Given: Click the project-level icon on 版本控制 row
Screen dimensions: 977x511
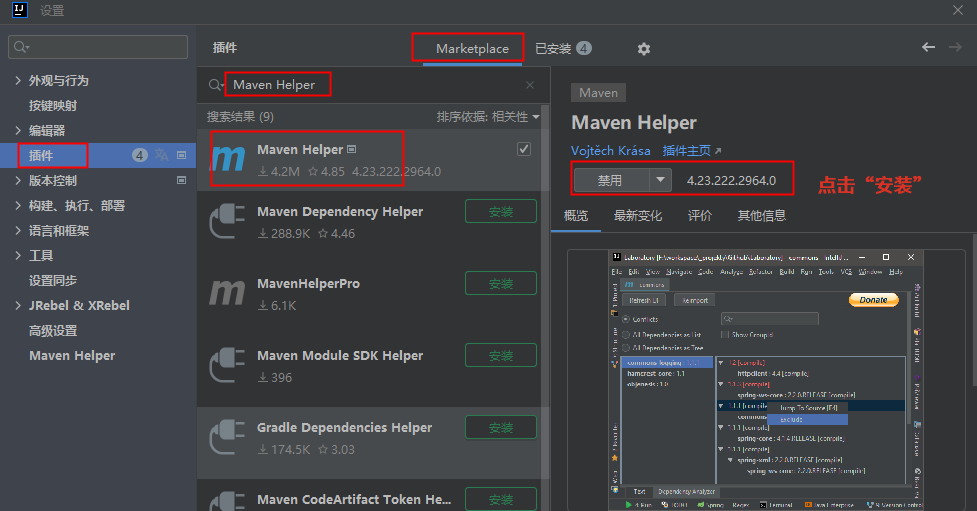Looking at the screenshot, I should (x=181, y=180).
